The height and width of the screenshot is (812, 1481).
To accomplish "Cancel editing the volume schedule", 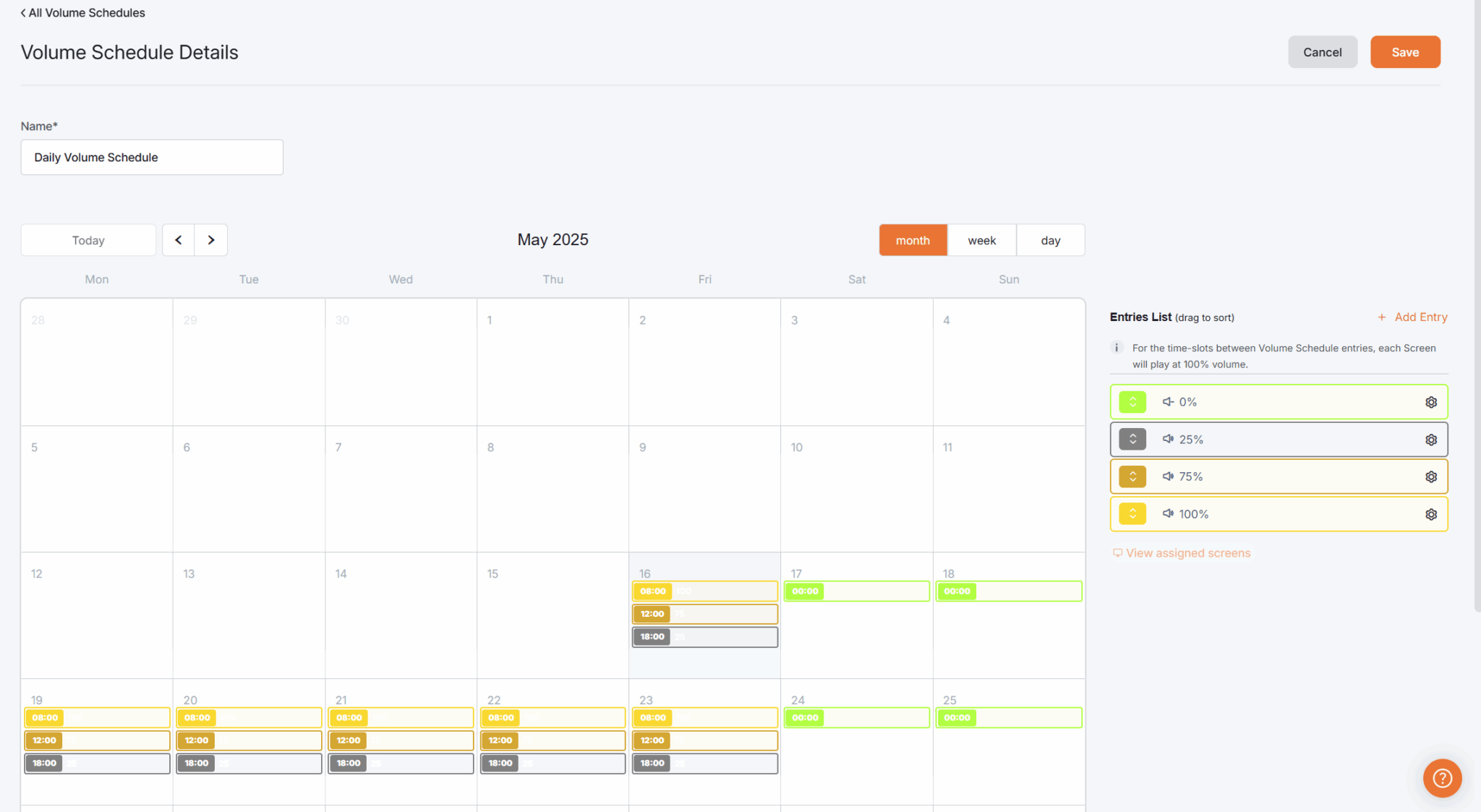I will point(1322,52).
